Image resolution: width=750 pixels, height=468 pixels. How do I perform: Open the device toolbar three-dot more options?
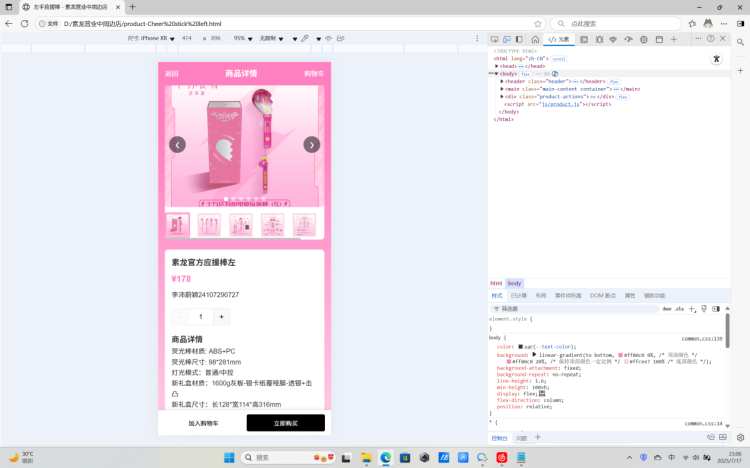[x=477, y=38]
